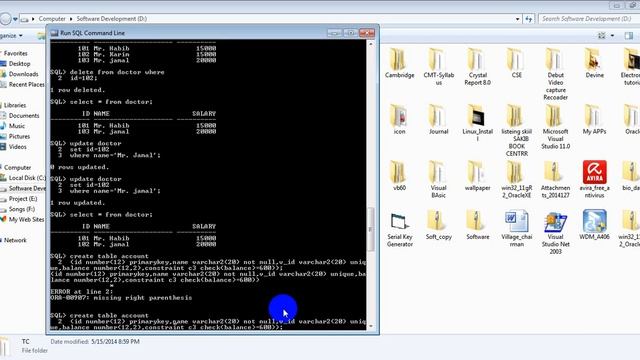Screen dimensions: 640x360
Task: Select the vb60 folder
Action: [399, 176]
